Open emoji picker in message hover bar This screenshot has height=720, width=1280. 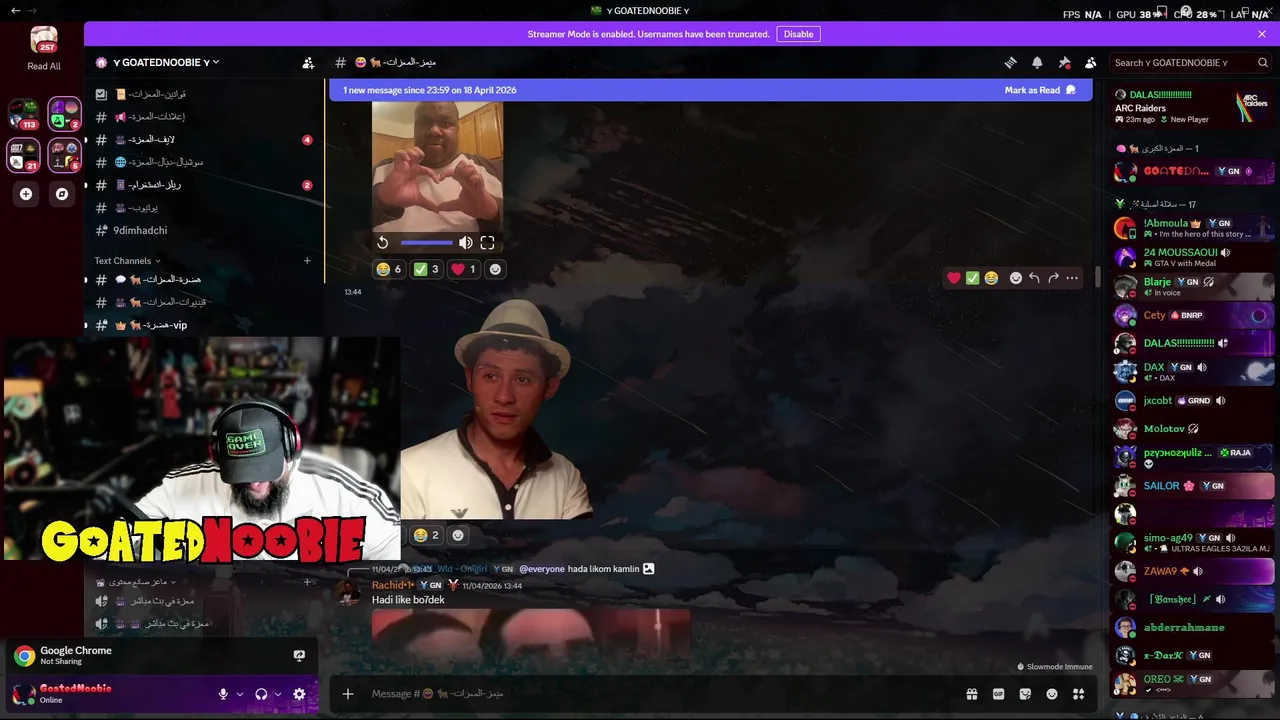pos(1016,278)
